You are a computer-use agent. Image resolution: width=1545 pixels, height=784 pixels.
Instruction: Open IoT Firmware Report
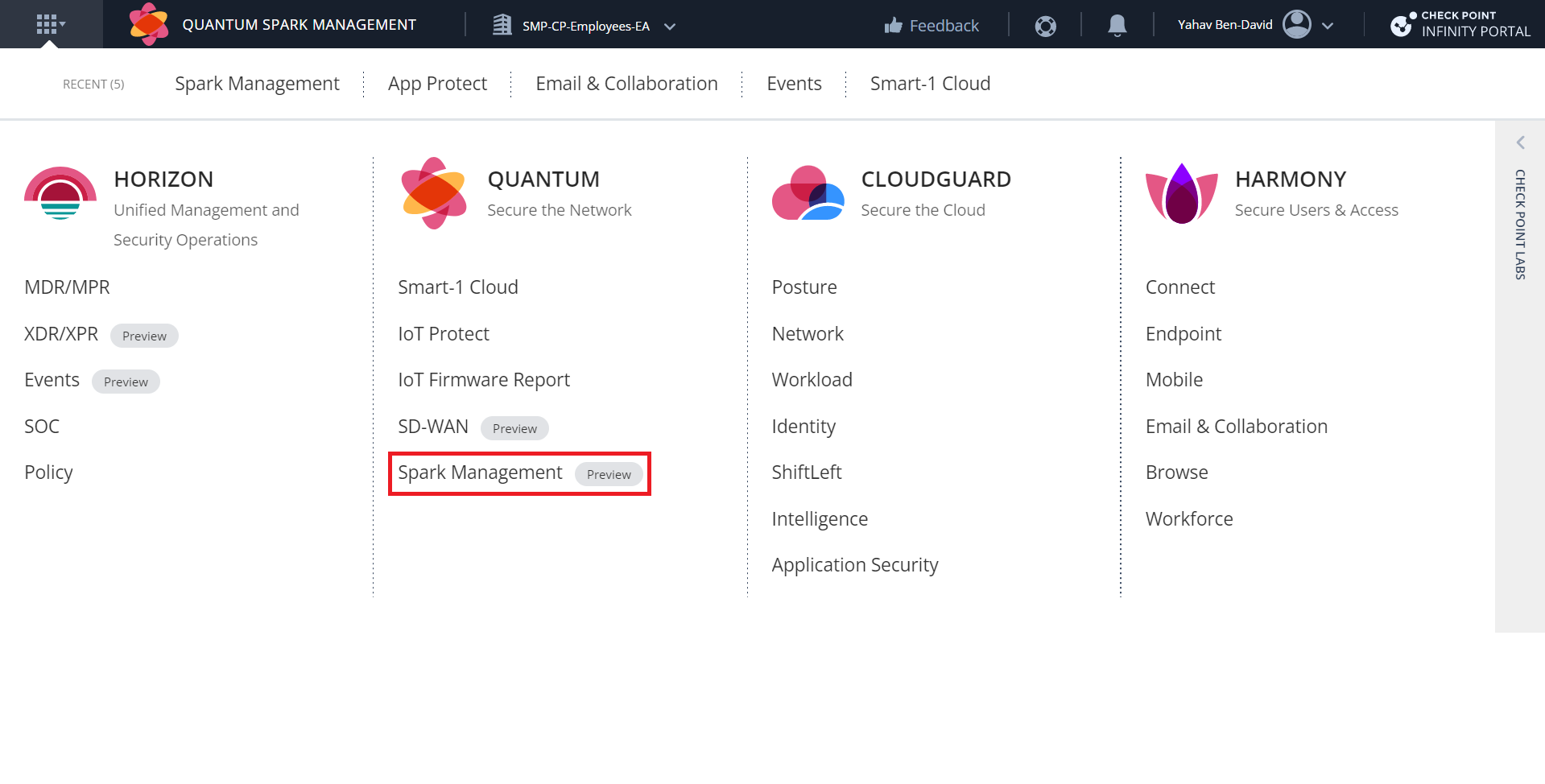tap(484, 380)
